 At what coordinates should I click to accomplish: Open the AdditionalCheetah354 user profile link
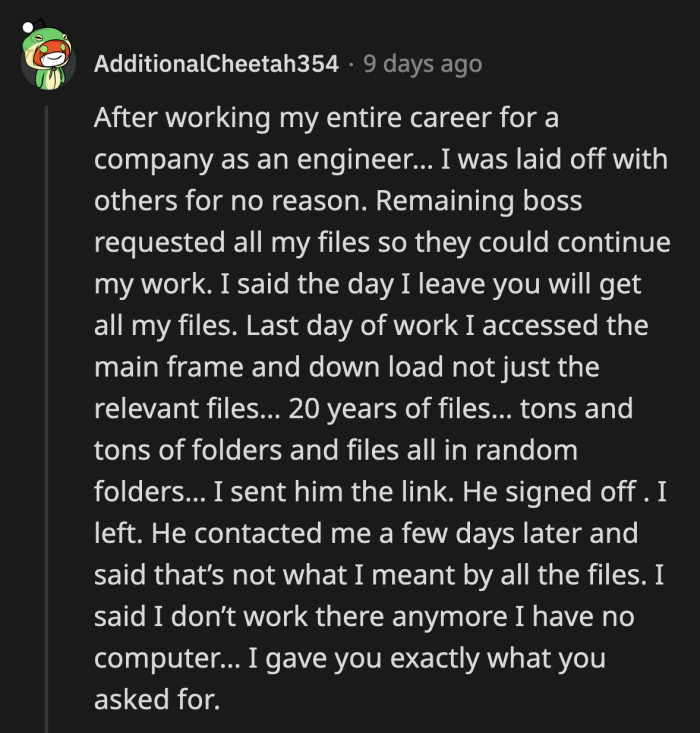215,64
